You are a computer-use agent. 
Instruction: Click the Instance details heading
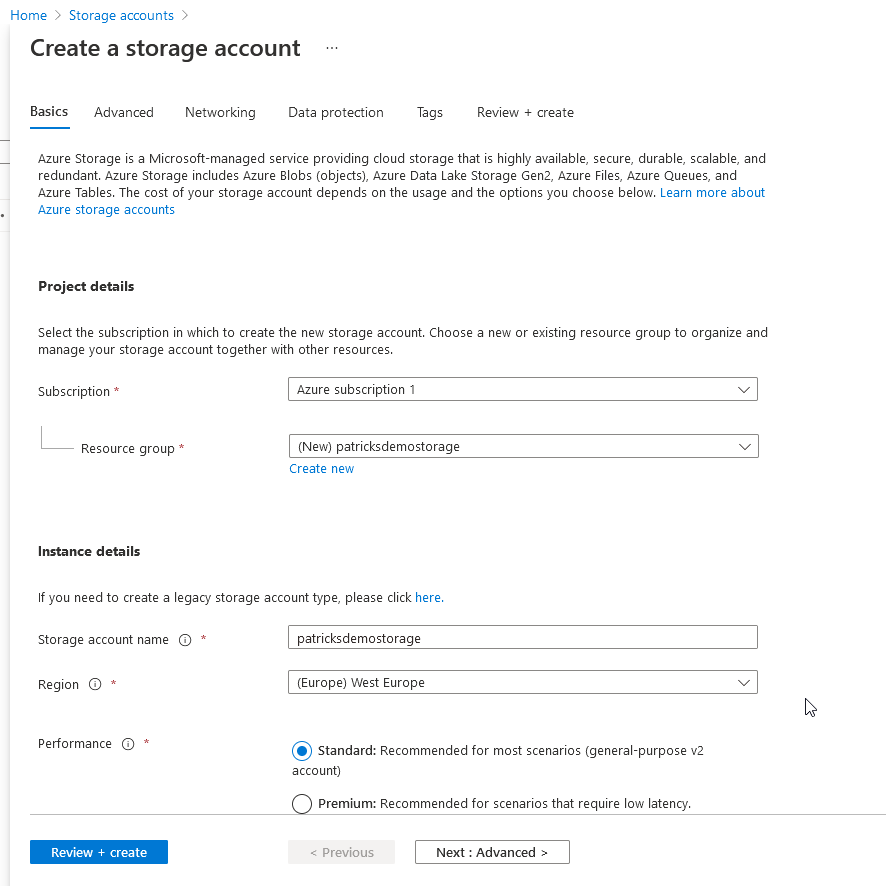click(x=89, y=551)
